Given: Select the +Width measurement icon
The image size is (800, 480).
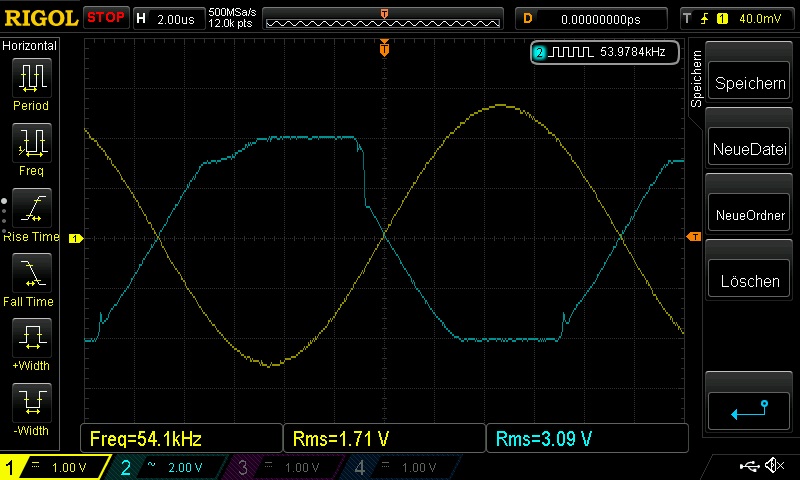Looking at the screenshot, I should click(32, 337).
